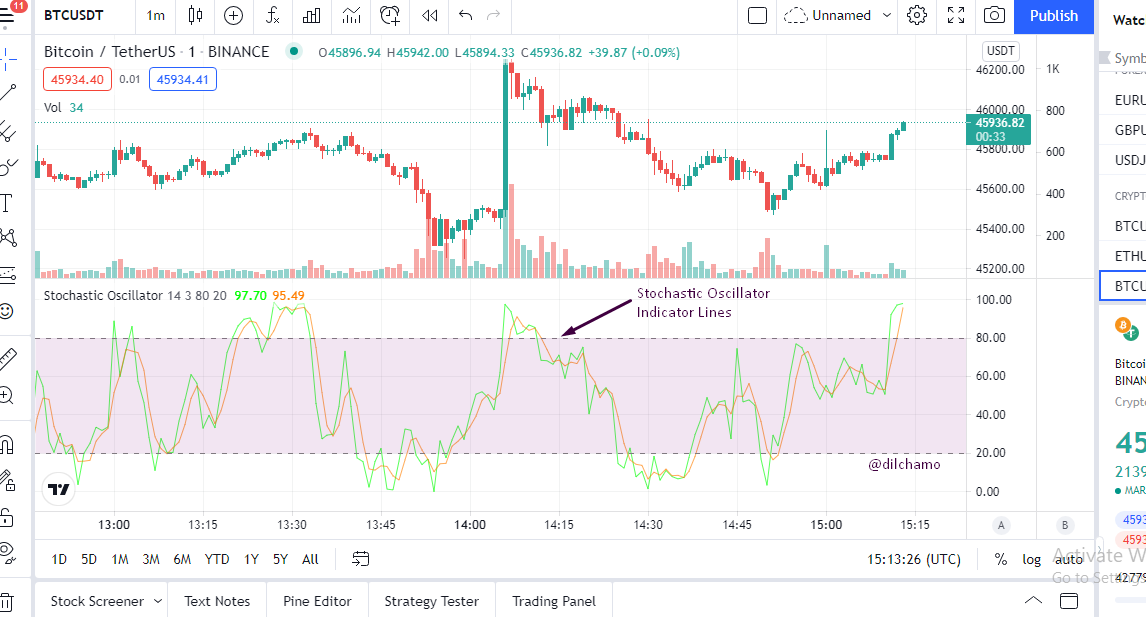The width and height of the screenshot is (1146, 617).
Task: Add a compare symbol with plus icon
Action: pyautogui.click(x=233, y=15)
